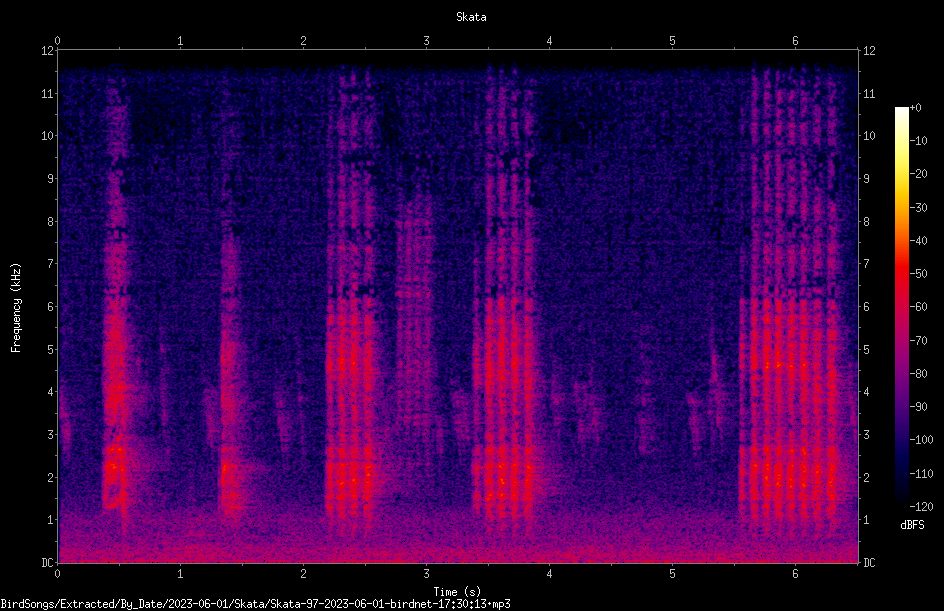Click the -120 label on the color scale
944x611 pixels.
click(x=922, y=506)
